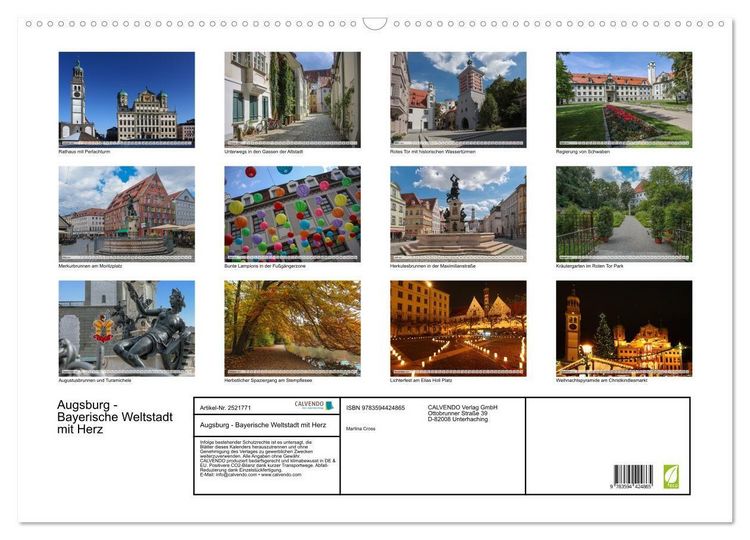Screen dimensions: 750x540
Task: Click author name 'Martina Cross'
Action: click(361, 429)
